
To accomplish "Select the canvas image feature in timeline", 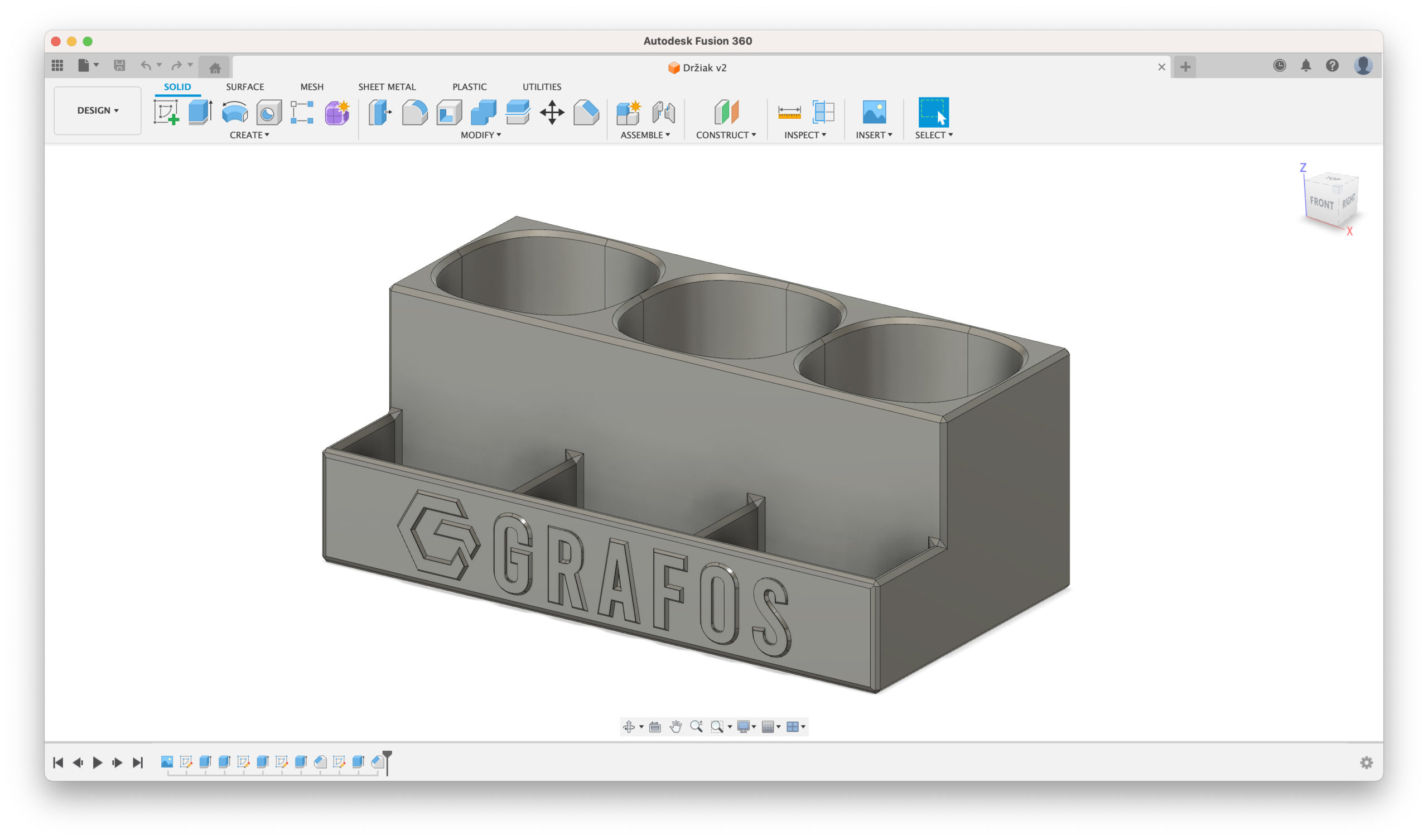I will pos(167,762).
